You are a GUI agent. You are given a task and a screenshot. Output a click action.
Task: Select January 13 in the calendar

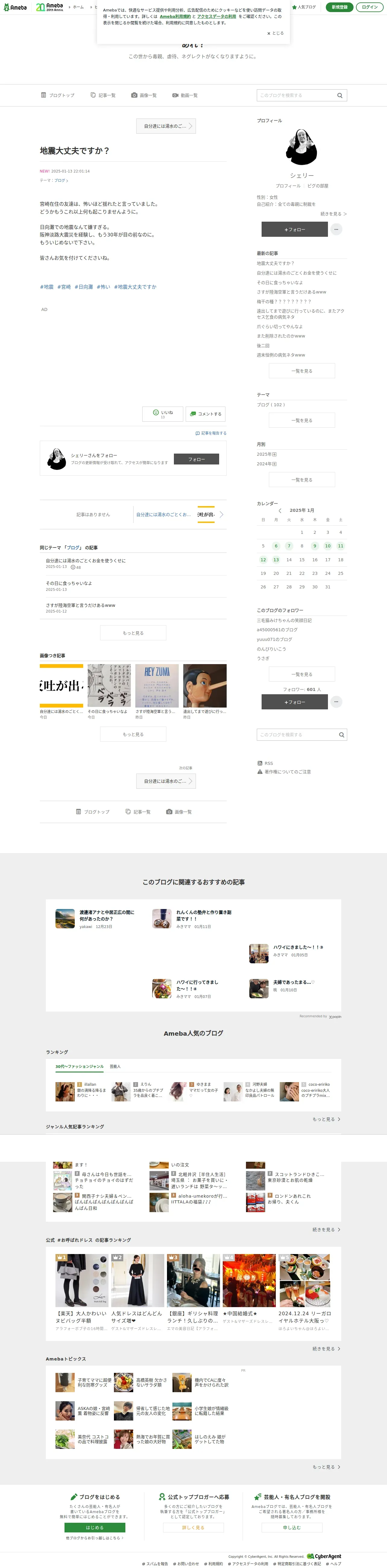(x=276, y=560)
